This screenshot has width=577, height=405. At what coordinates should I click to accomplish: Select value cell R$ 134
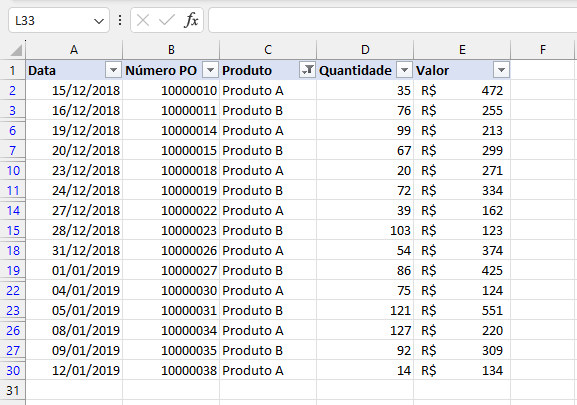tap(462, 370)
